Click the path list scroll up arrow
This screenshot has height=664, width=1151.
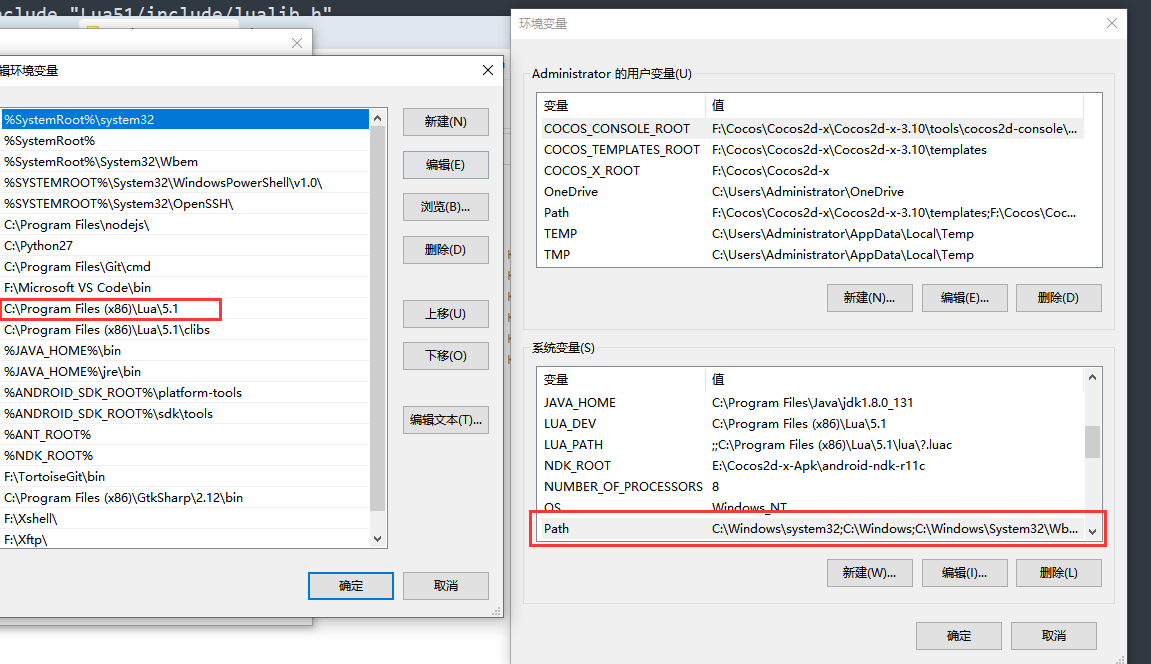(377, 118)
